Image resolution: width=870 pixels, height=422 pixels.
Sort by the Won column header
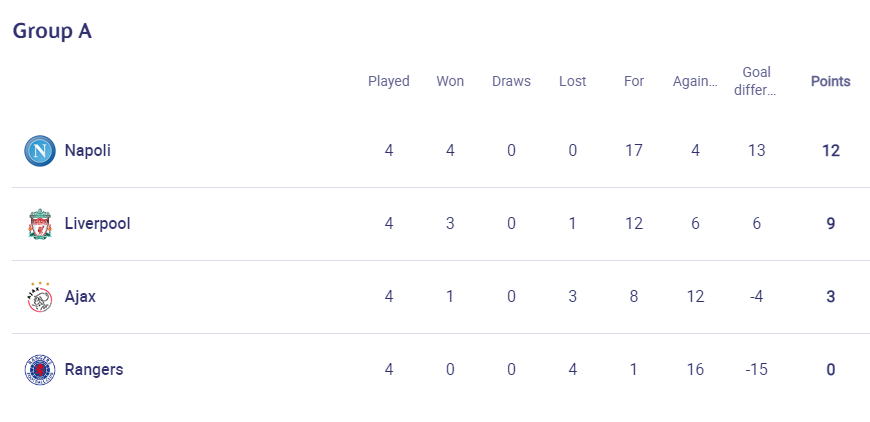[450, 81]
